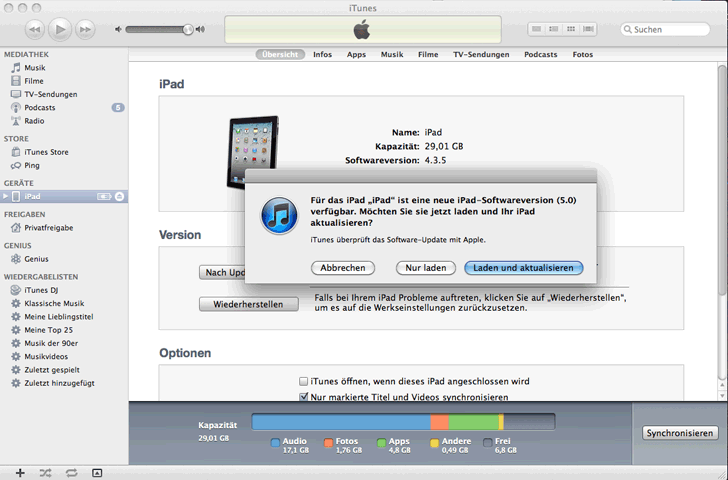Open Klassische Musik playlist

54,303
